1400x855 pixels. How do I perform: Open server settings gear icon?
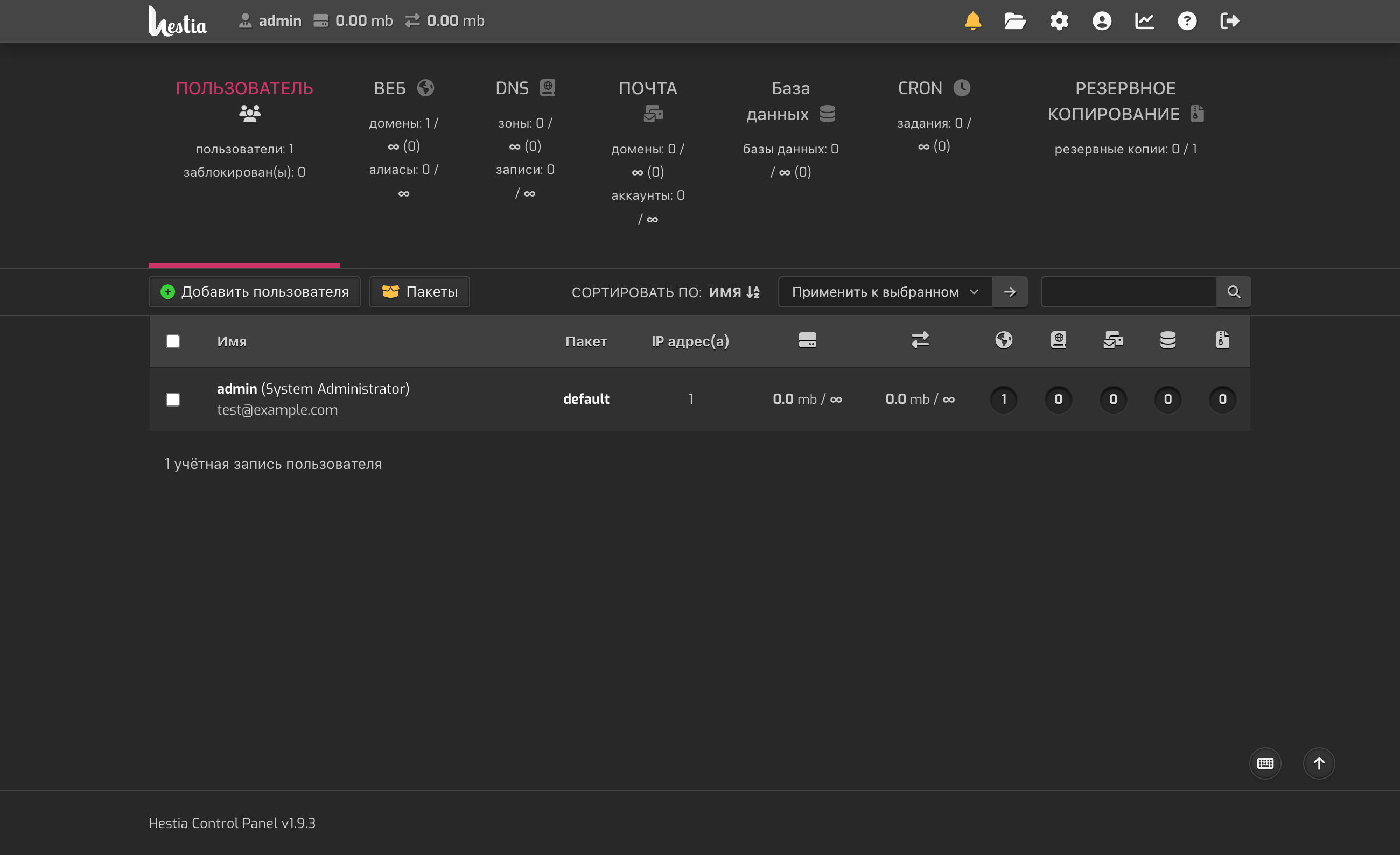pos(1059,21)
